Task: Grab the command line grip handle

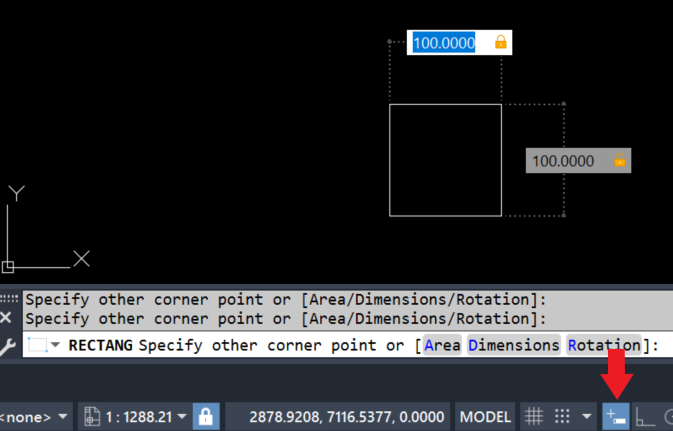Action: pos(9,298)
